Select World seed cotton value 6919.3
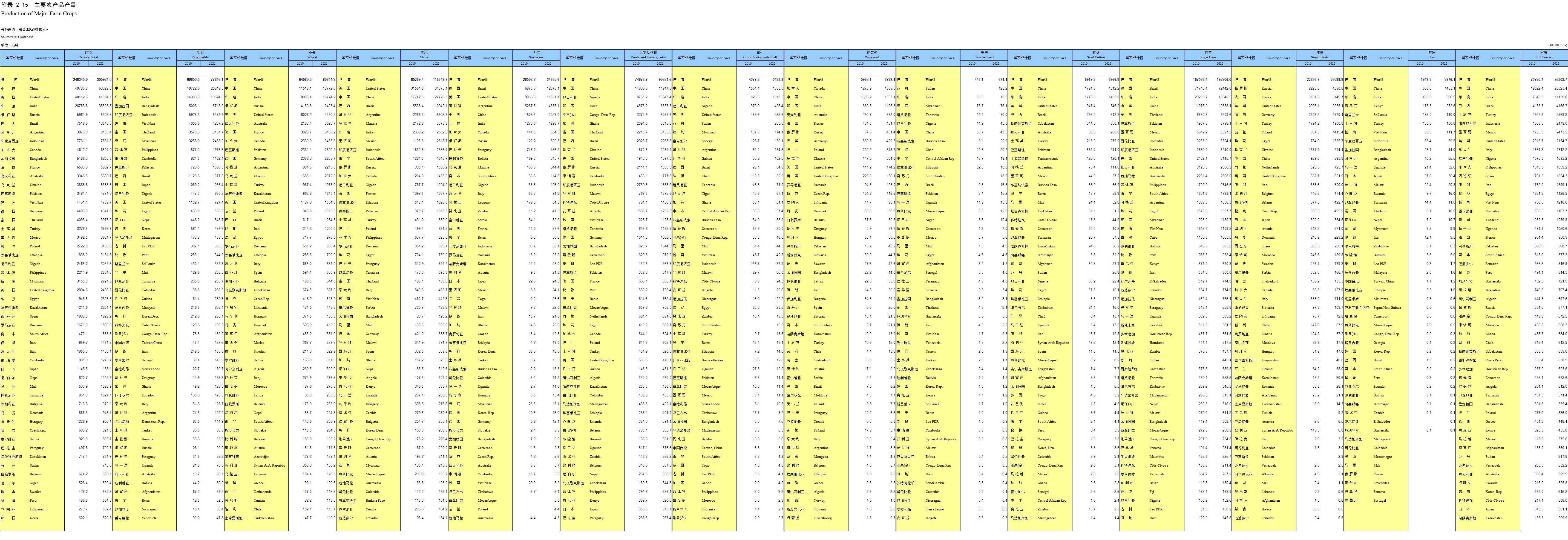The width and height of the screenshot is (1568, 540). [x=1090, y=80]
